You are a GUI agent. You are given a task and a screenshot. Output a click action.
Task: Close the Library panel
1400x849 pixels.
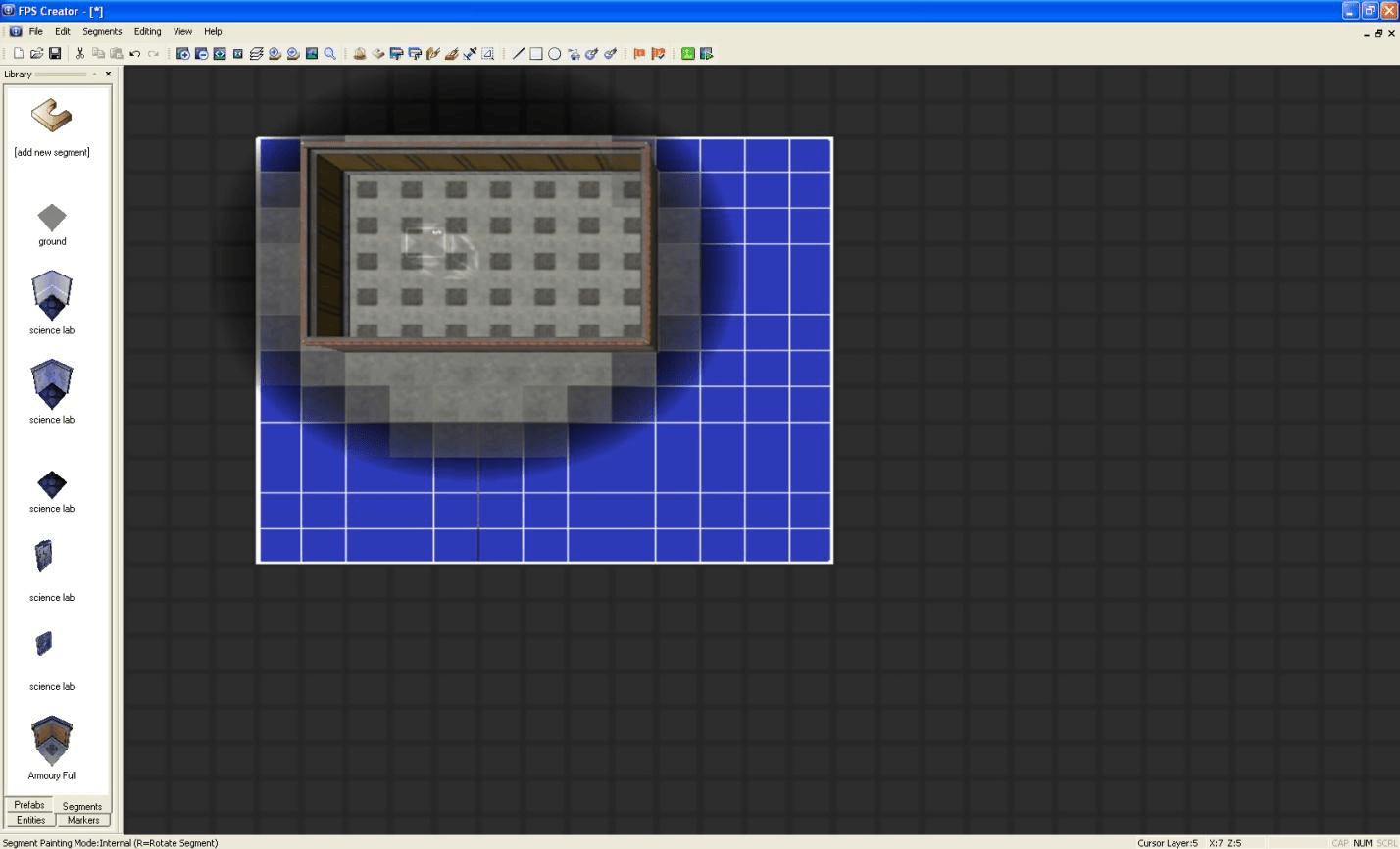coord(108,74)
